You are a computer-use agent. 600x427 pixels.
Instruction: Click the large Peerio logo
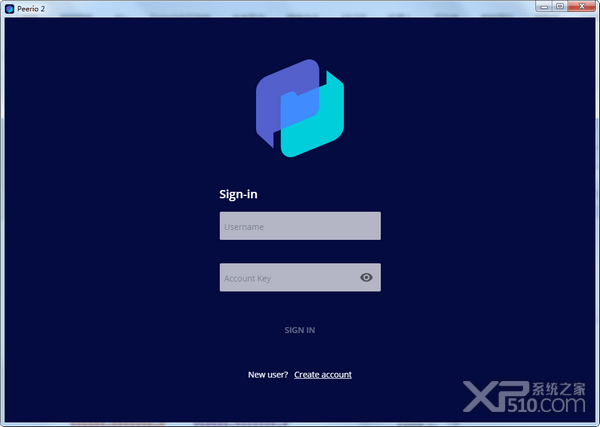300,108
